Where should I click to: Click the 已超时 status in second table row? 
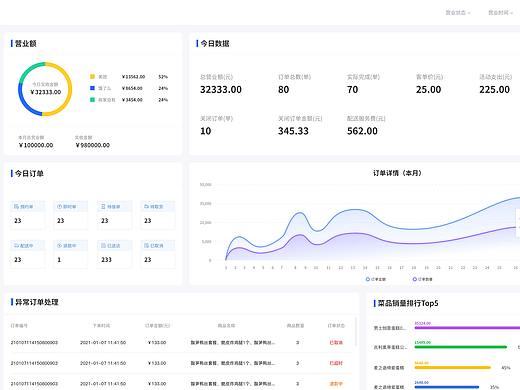tap(336, 363)
